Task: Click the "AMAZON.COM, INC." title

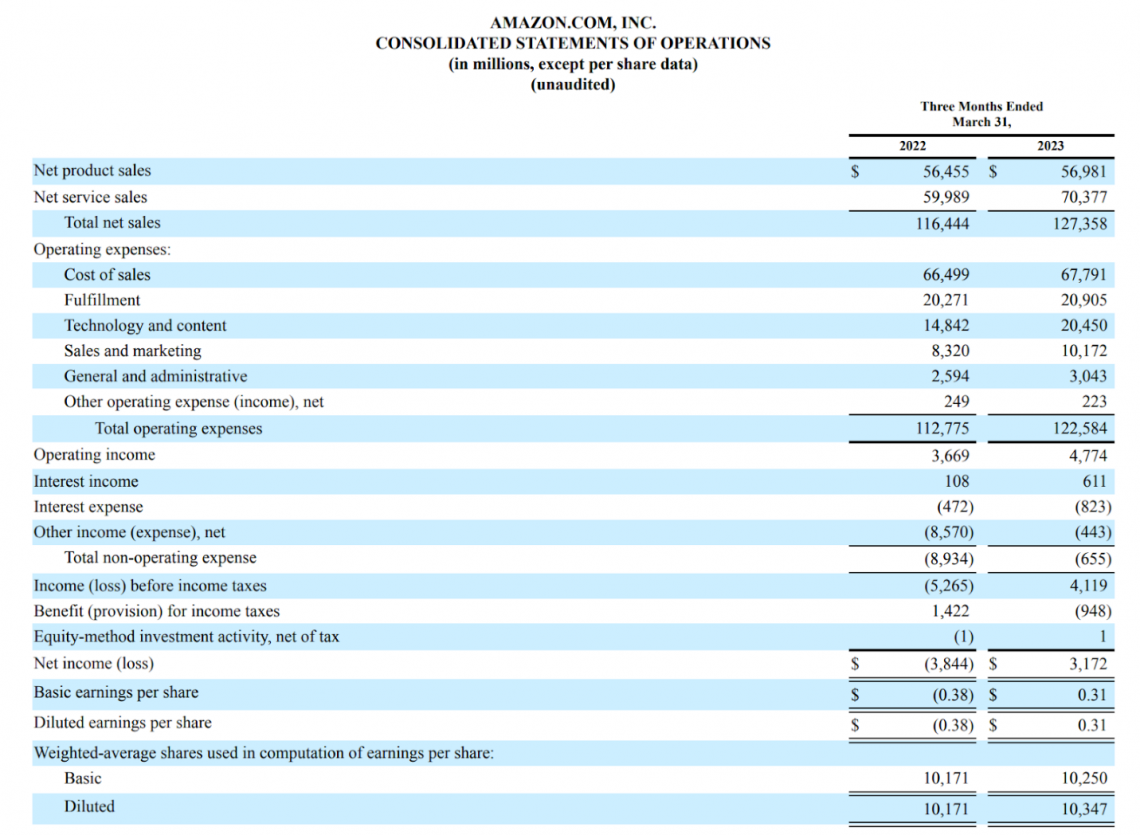Action: (573, 23)
